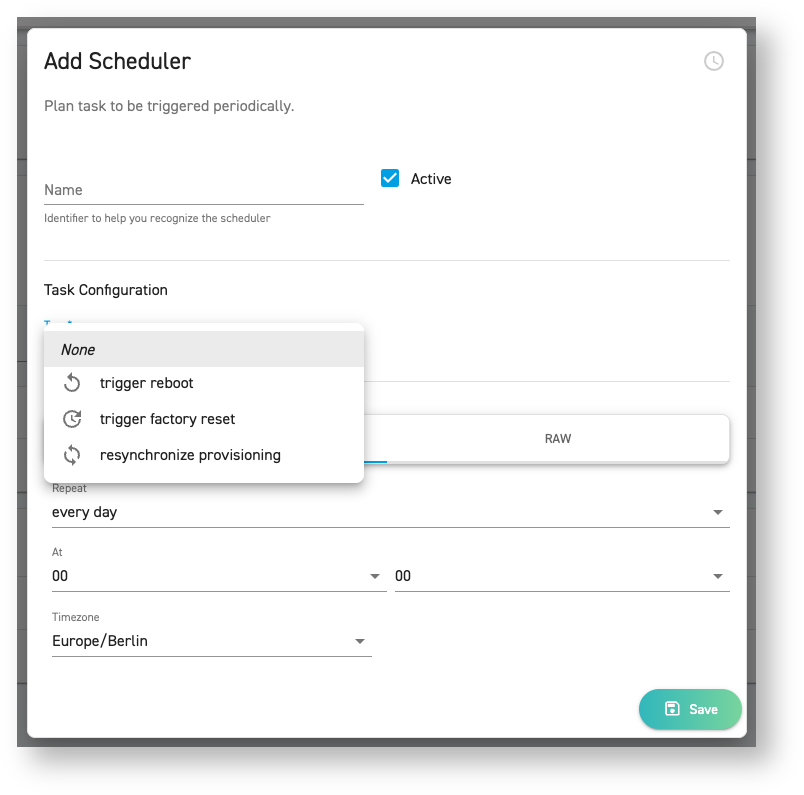Click the floppy disk icon on Save
Image resolution: width=804 pixels, height=795 pixels.
click(672, 709)
